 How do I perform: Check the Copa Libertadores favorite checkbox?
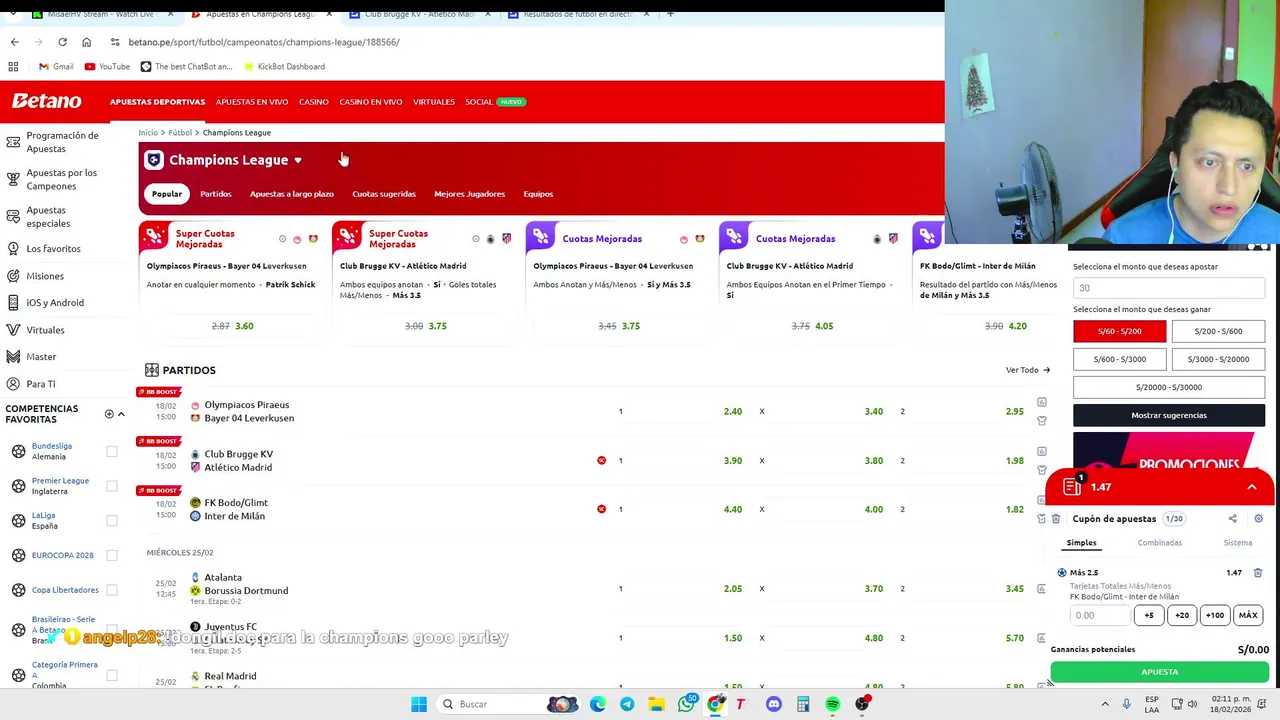tap(112, 590)
